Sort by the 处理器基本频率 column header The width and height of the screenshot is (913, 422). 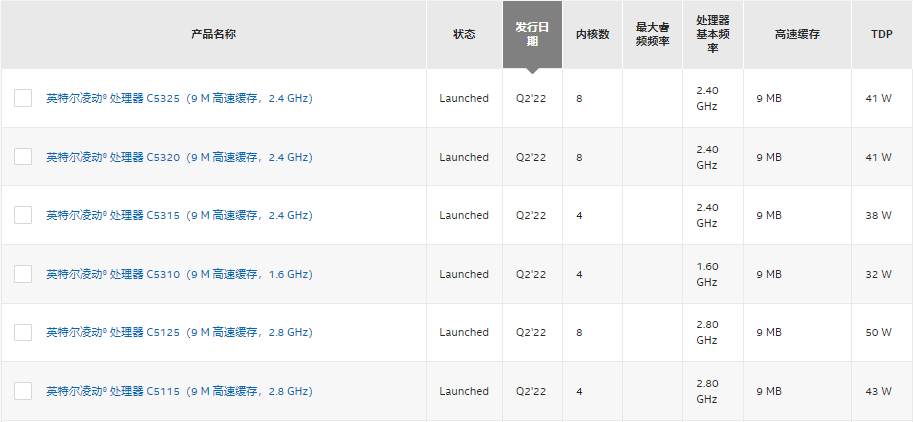click(713, 34)
